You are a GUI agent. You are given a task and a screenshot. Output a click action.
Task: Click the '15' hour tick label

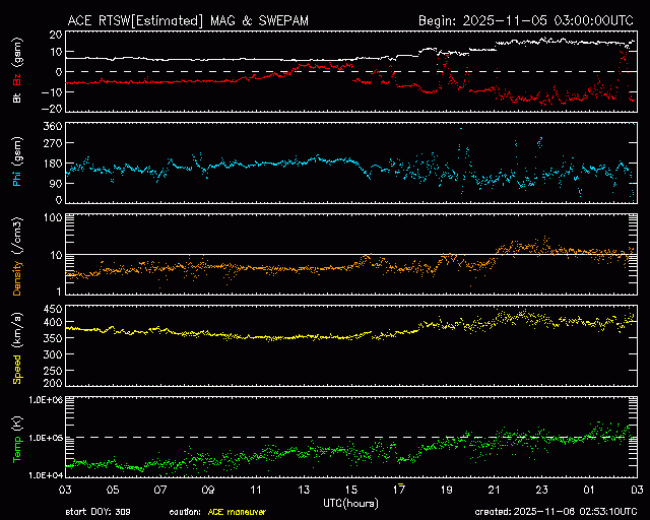351,490
